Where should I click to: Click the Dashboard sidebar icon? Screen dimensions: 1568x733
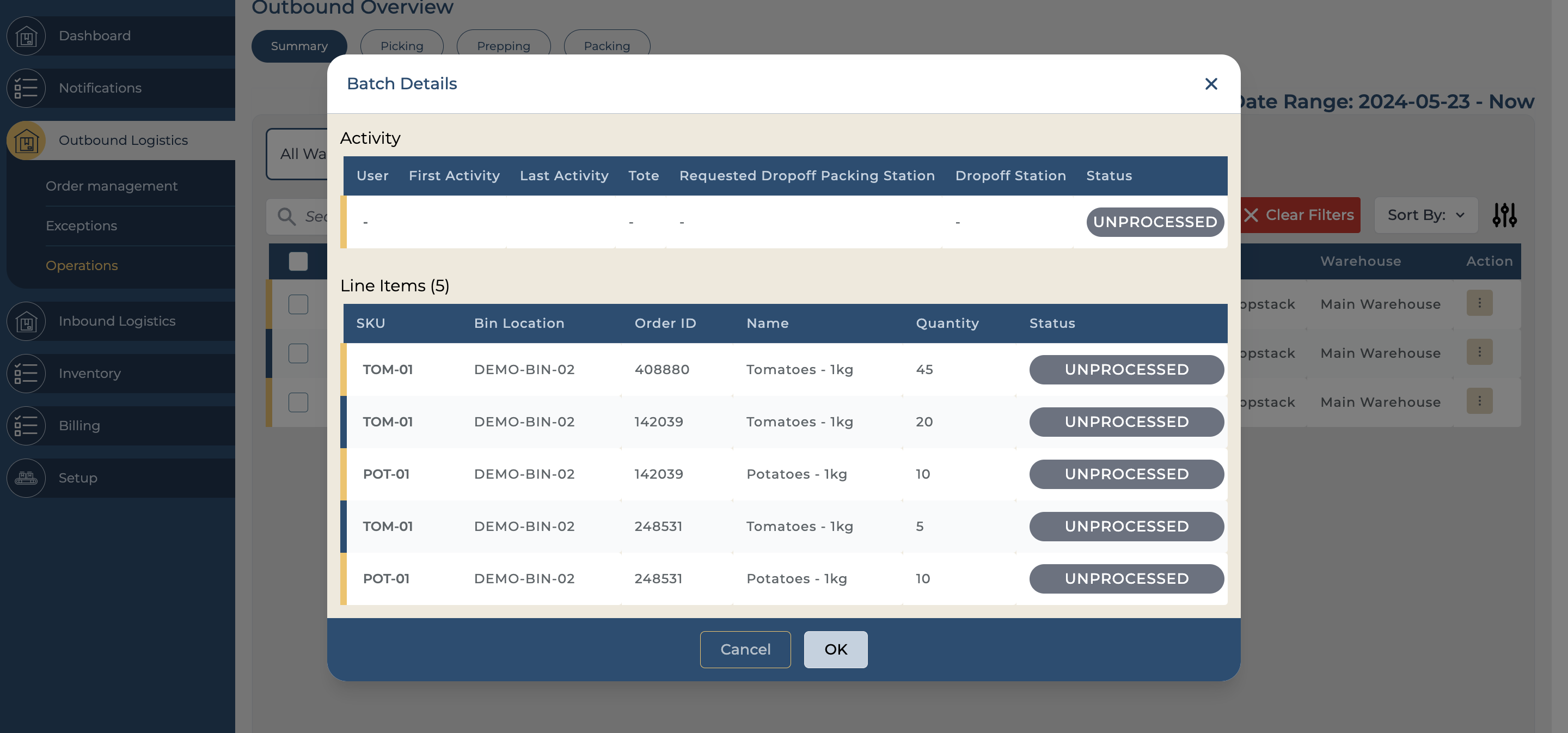pos(26,36)
